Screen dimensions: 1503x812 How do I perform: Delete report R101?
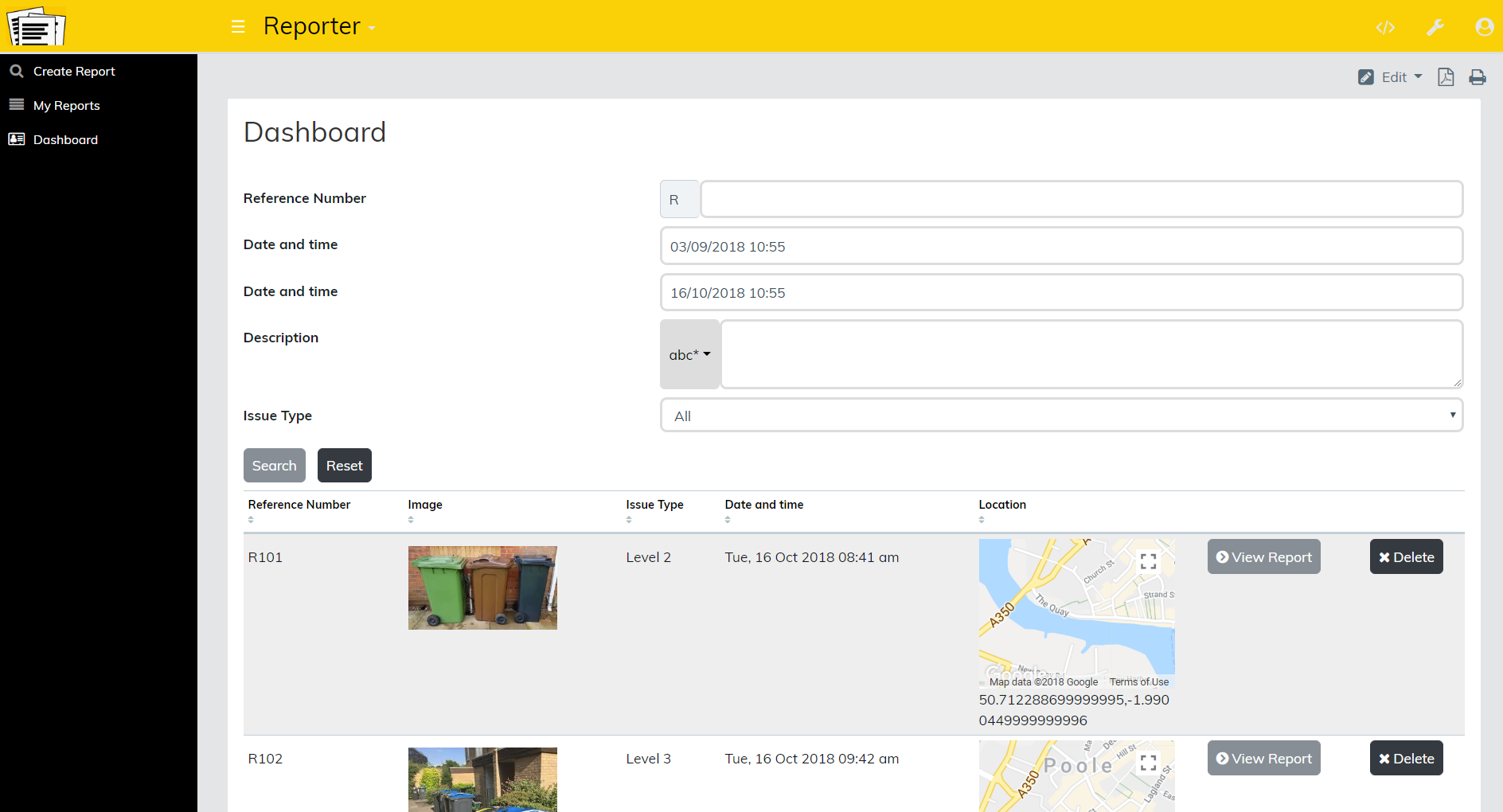pyautogui.click(x=1406, y=557)
